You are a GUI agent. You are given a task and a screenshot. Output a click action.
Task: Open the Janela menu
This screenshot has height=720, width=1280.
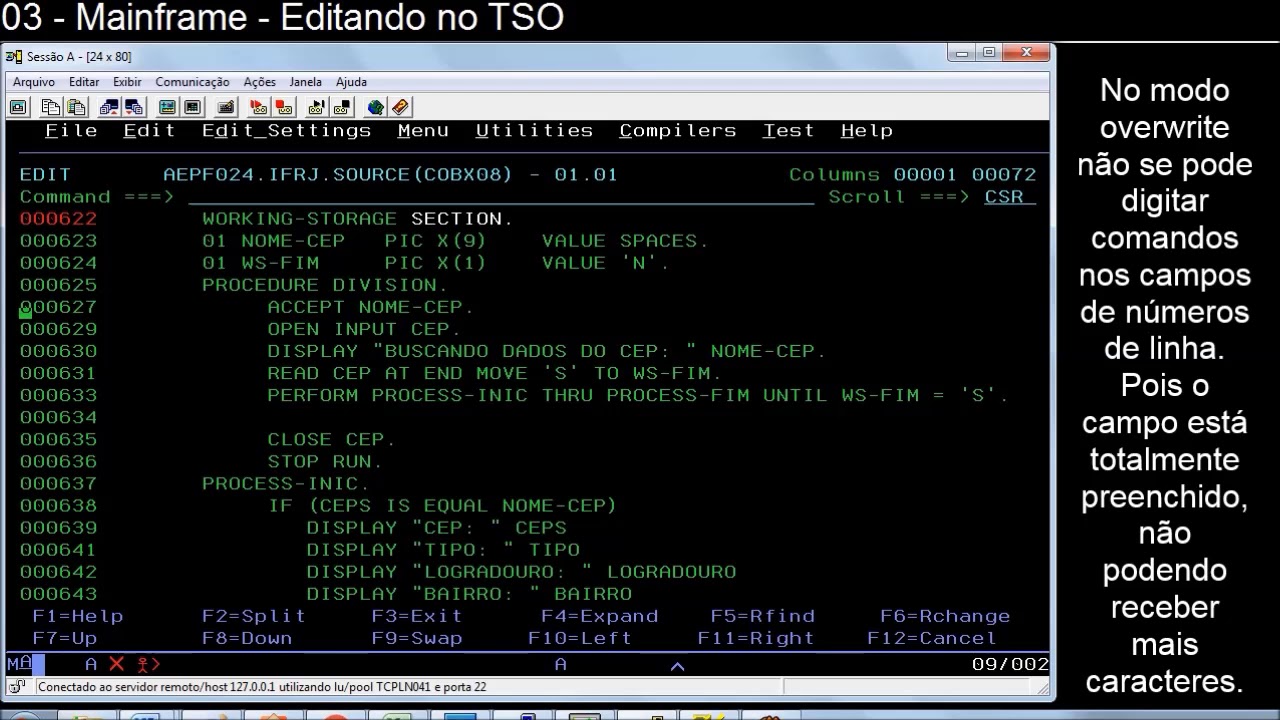(x=306, y=82)
